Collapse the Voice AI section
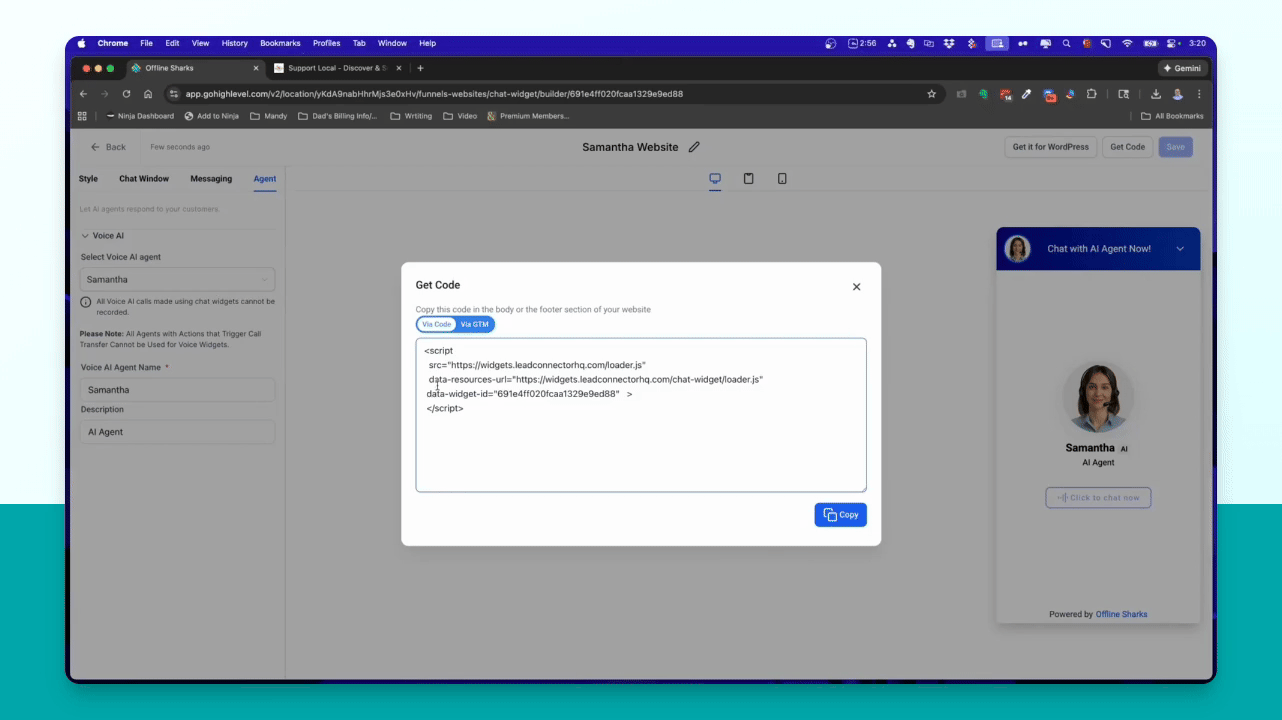Viewport: 1282px width, 720px height. tap(85, 236)
